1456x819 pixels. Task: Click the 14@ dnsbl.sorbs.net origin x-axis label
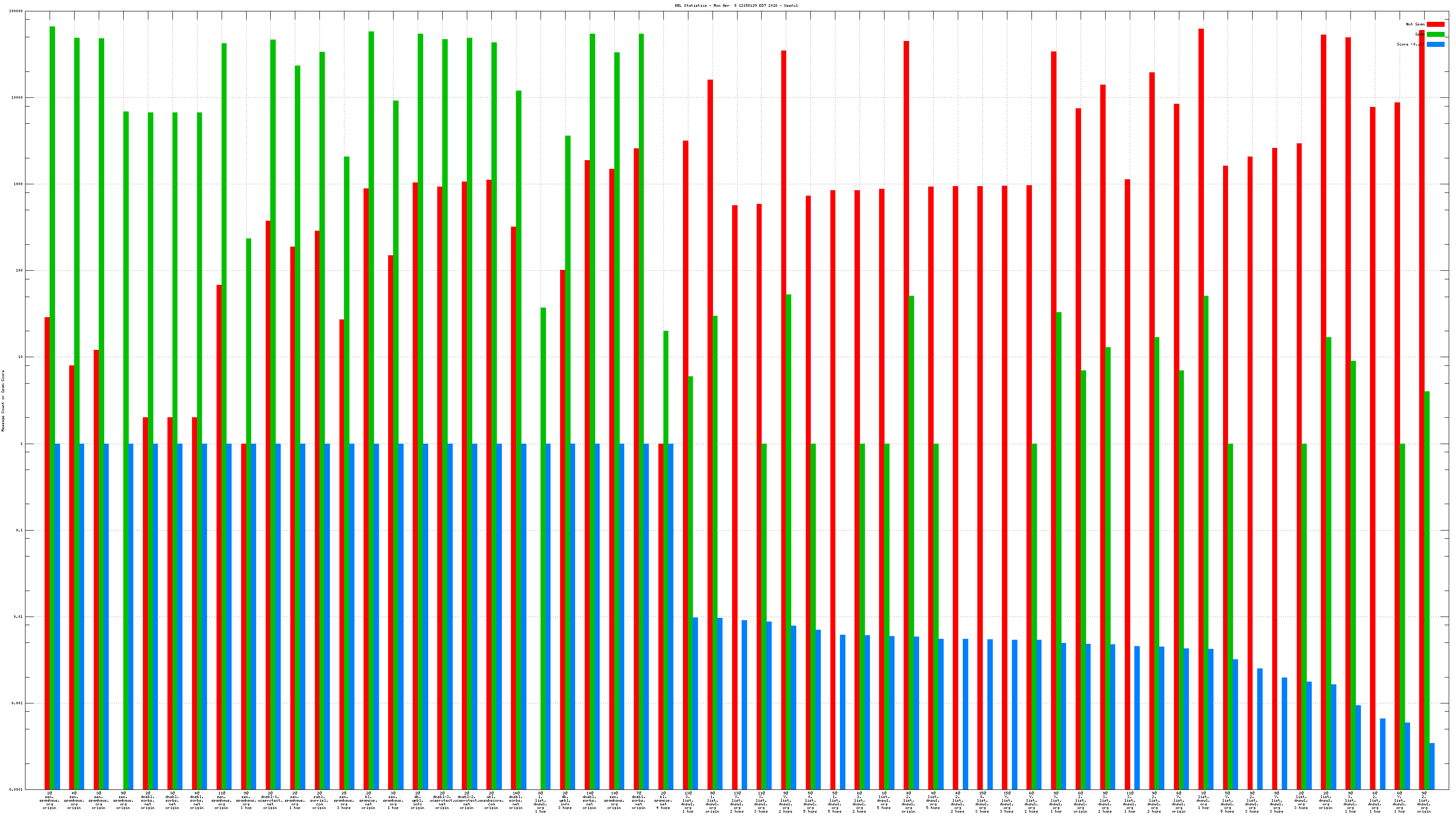pyautogui.click(x=516, y=800)
